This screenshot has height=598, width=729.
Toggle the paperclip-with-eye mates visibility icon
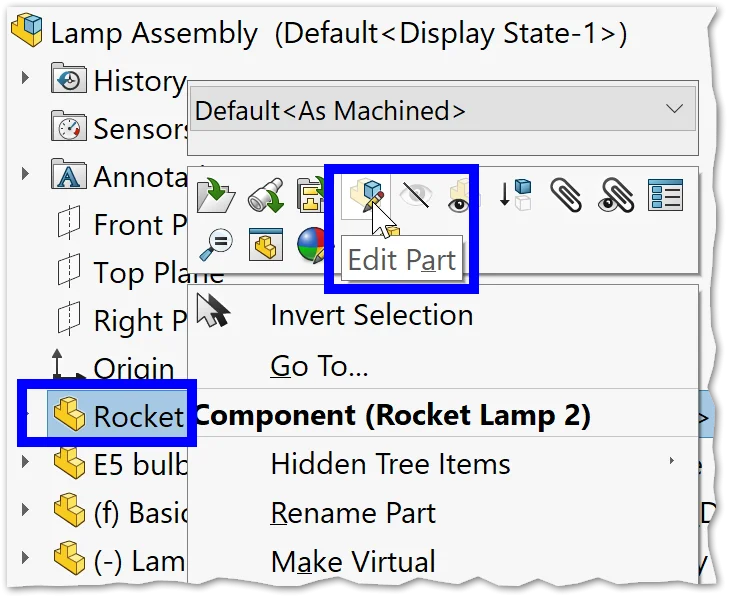coord(616,195)
